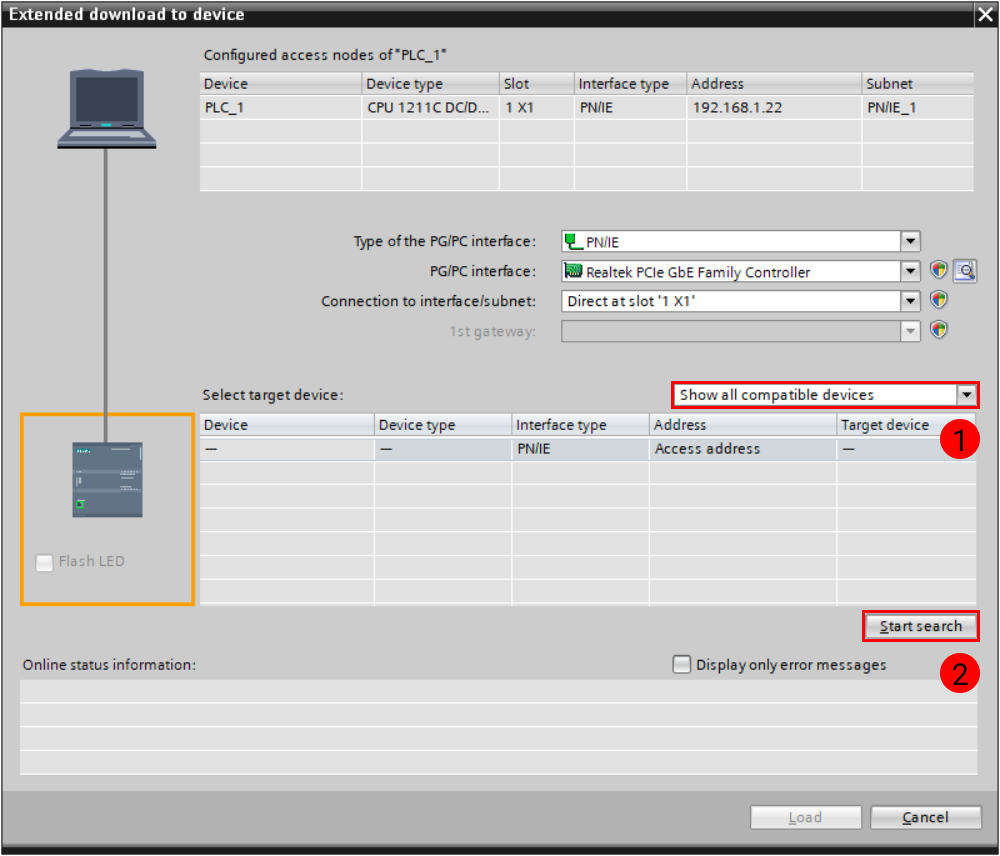
Task: Click the 1 X1 slot cell
Action: coord(537,107)
